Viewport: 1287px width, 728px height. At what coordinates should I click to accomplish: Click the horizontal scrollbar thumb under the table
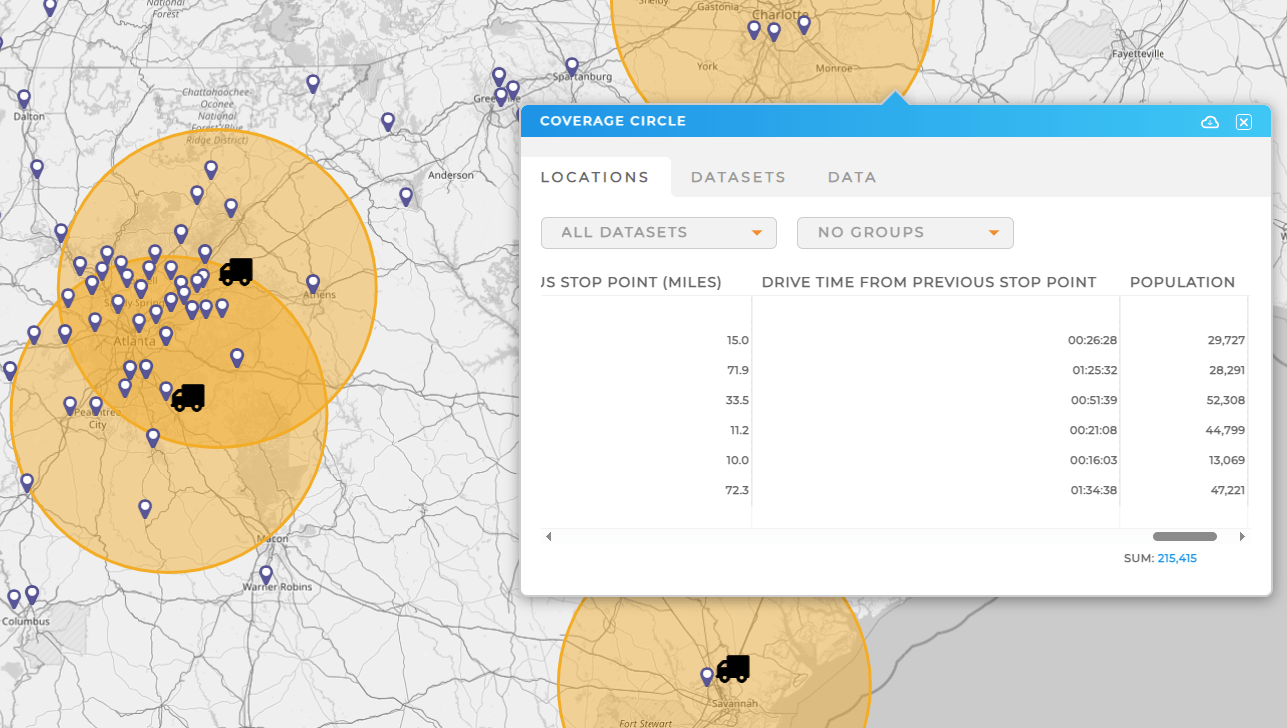(1184, 536)
